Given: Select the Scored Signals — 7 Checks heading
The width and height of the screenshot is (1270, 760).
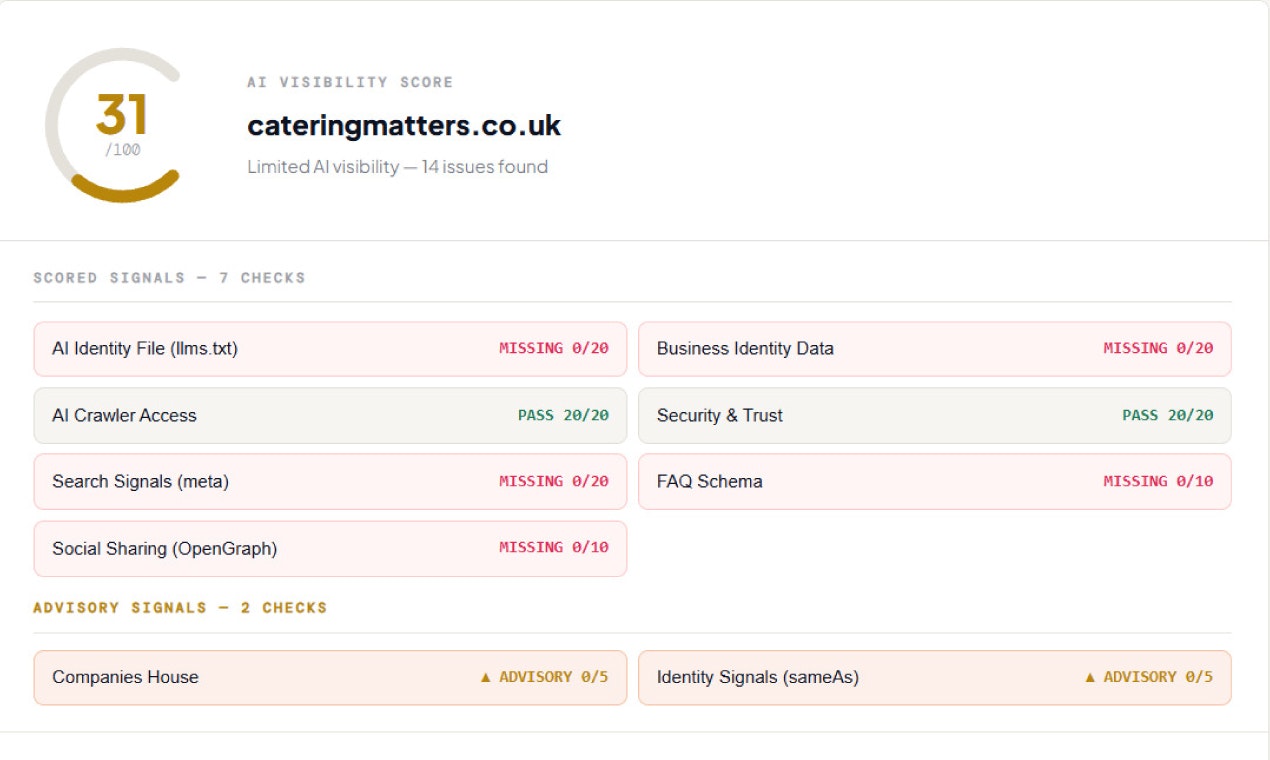Looking at the screenshot, I should [x=169, y=278].
